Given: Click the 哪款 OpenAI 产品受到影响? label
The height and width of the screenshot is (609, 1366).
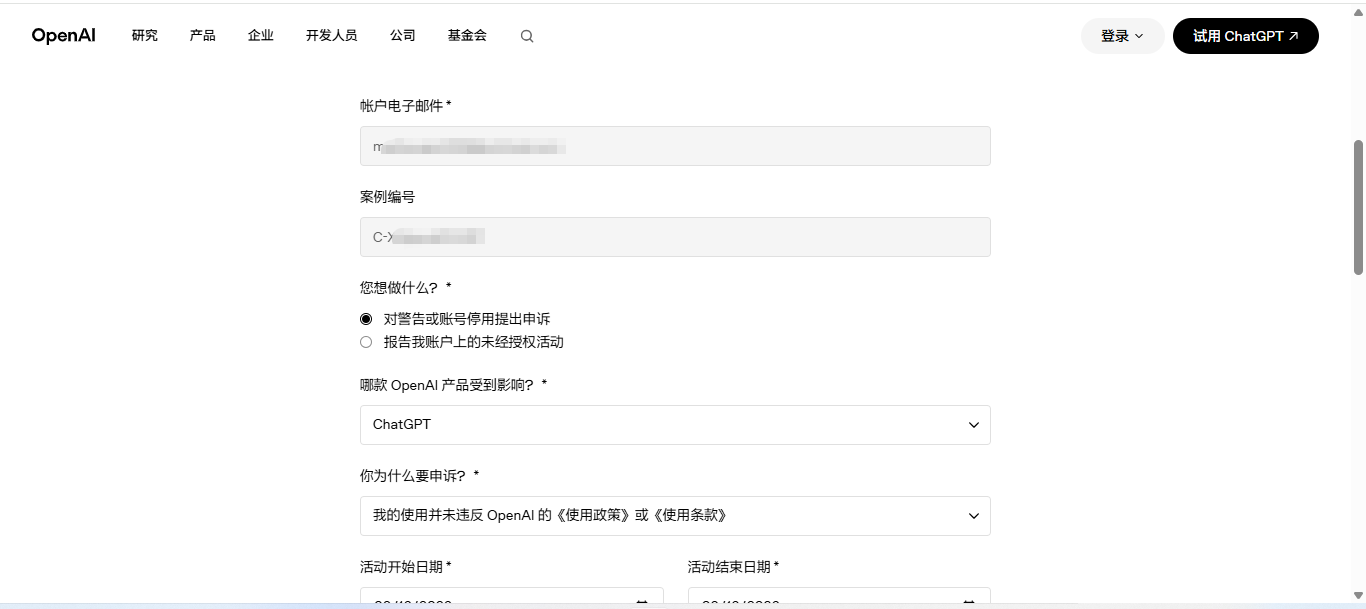Looking at the screenshot, I should (454, 385).
